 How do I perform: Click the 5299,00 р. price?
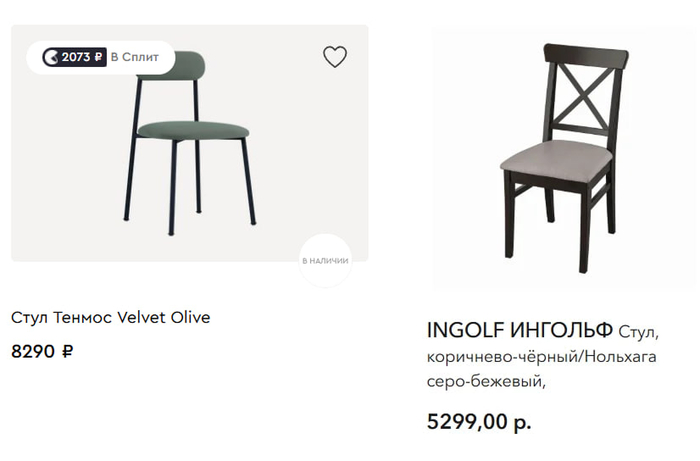pyautogui.click(x=479, y=422)
